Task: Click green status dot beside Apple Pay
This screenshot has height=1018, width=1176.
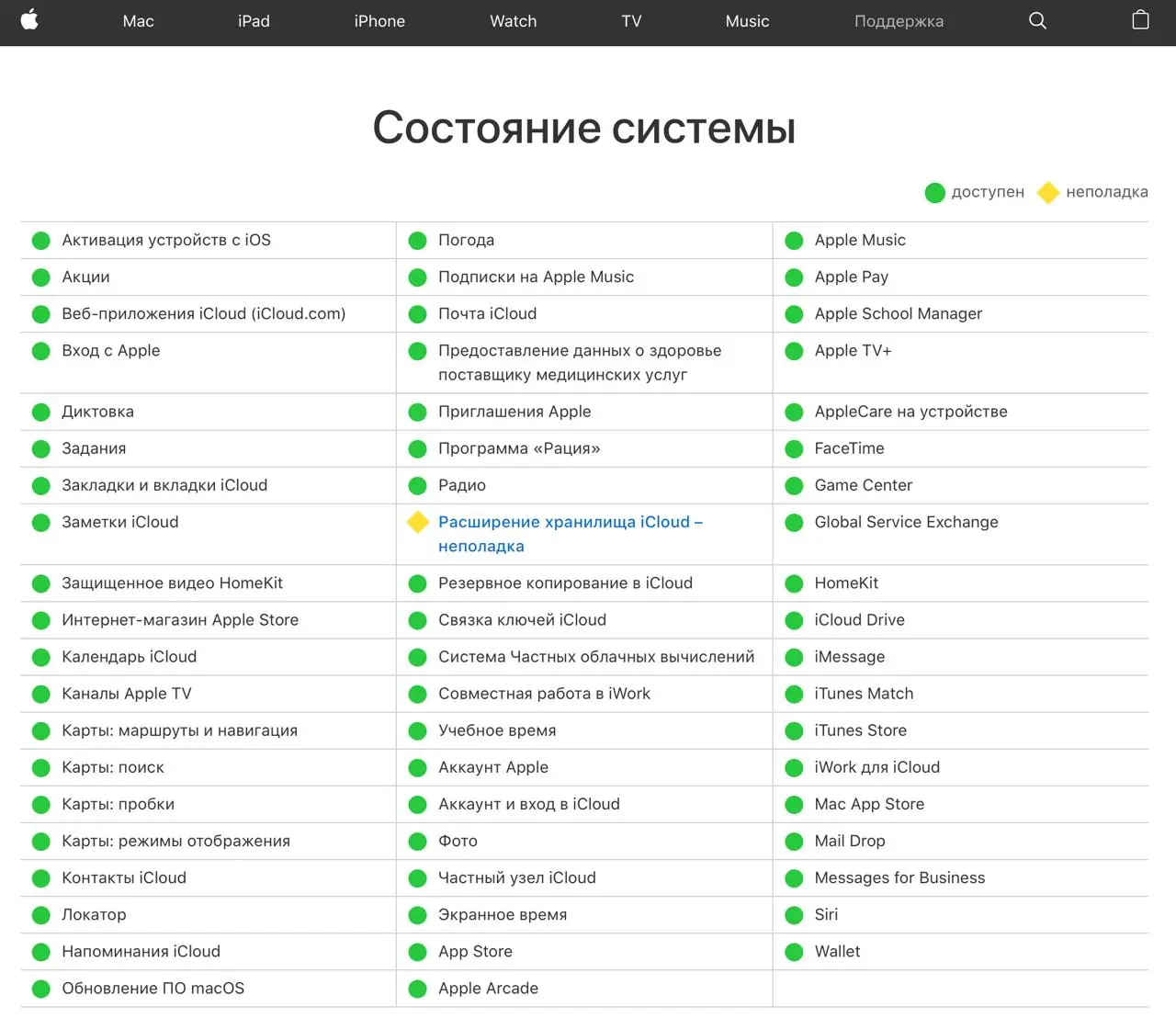Action: [794, 277]
